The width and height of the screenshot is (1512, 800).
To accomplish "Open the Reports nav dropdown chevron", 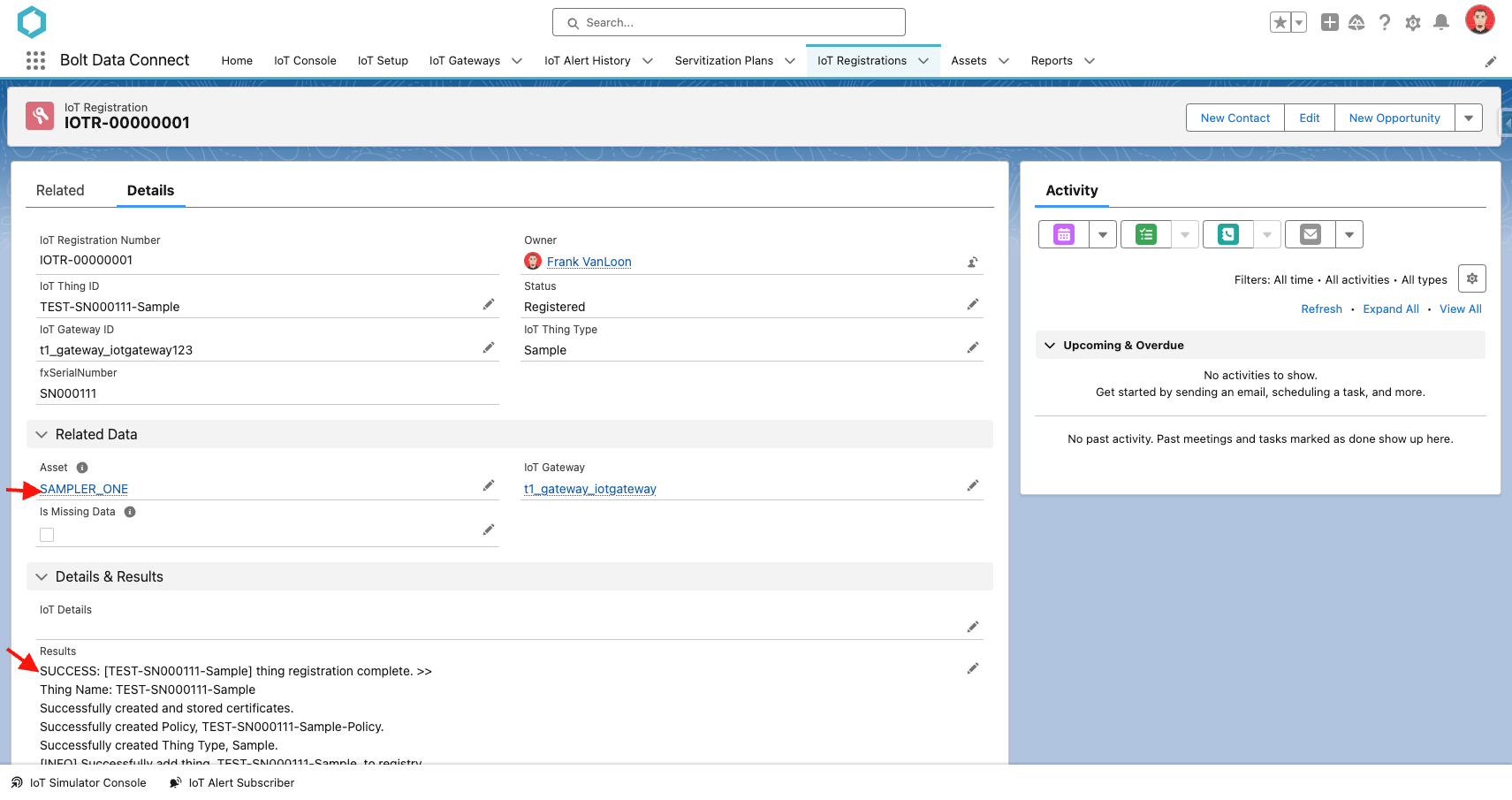I will [1090, 61].
